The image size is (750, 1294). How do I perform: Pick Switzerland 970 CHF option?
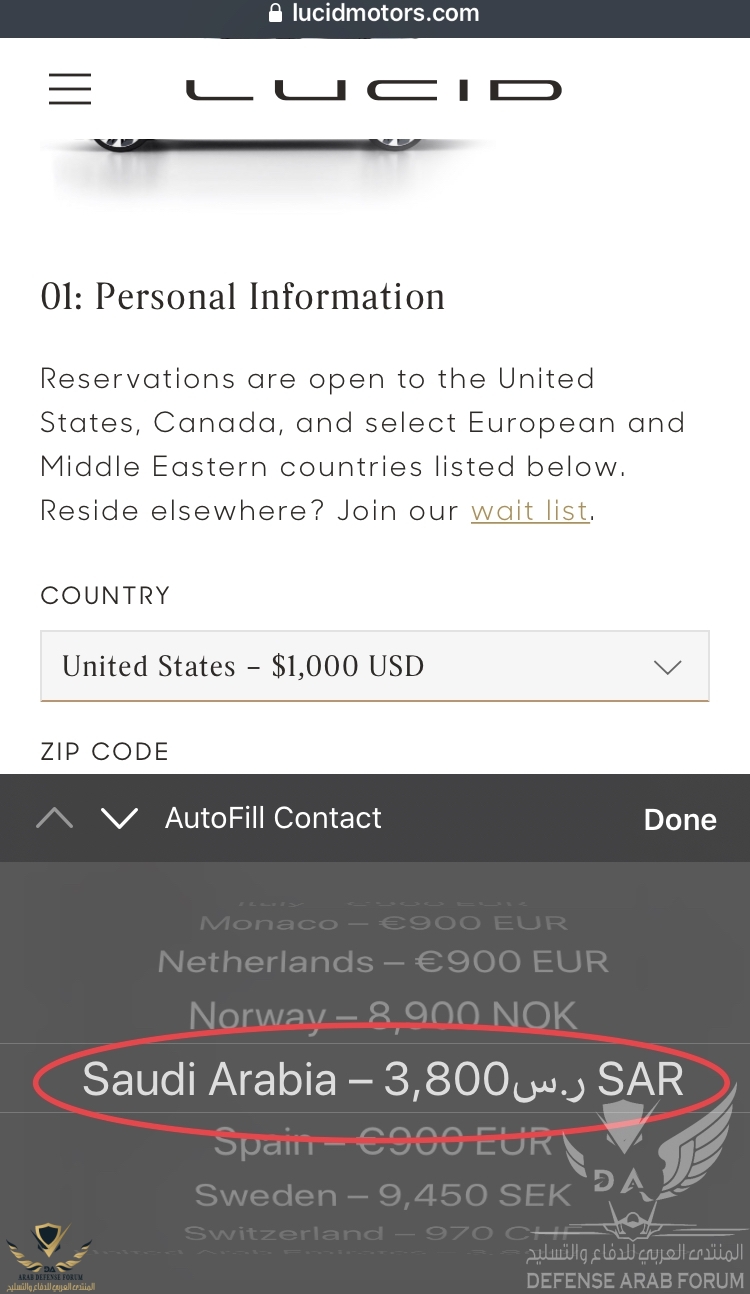click(x=383, y=1233)
